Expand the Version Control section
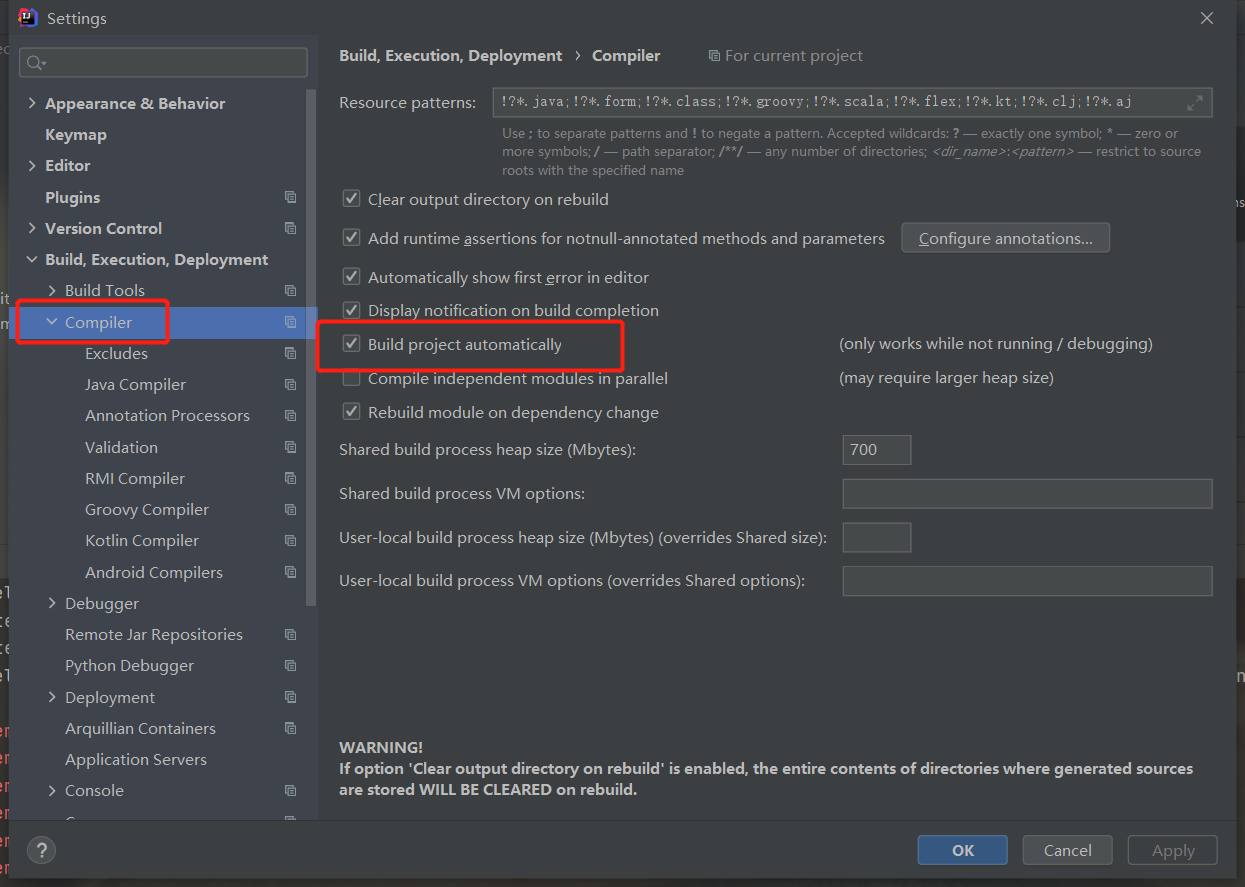This screenshot has height=887, width=1245. pos(32,228)
